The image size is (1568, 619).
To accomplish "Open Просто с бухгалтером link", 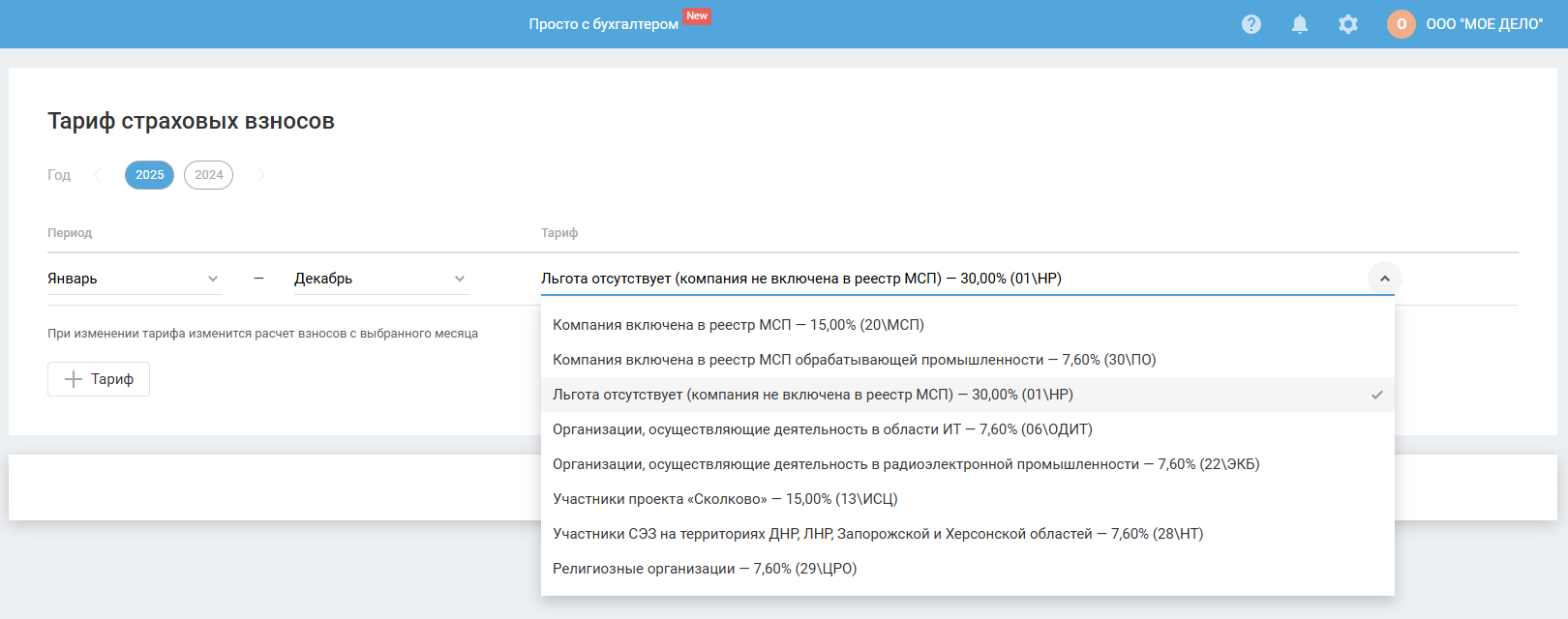I will tap(603, 24).
